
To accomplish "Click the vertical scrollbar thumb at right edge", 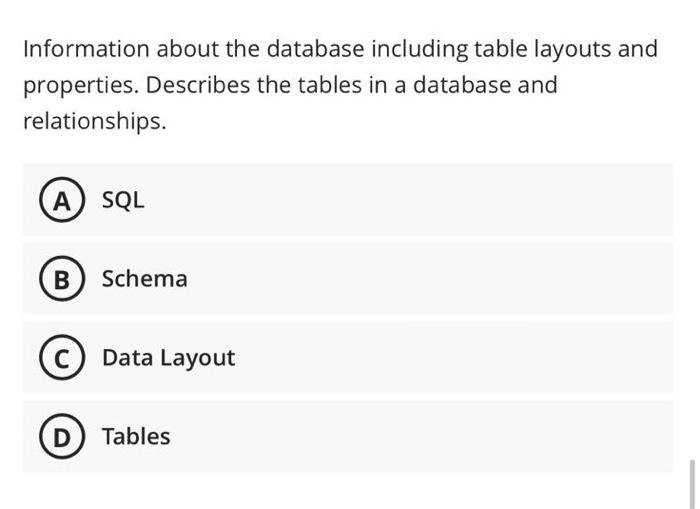I will tap(692, 485).
